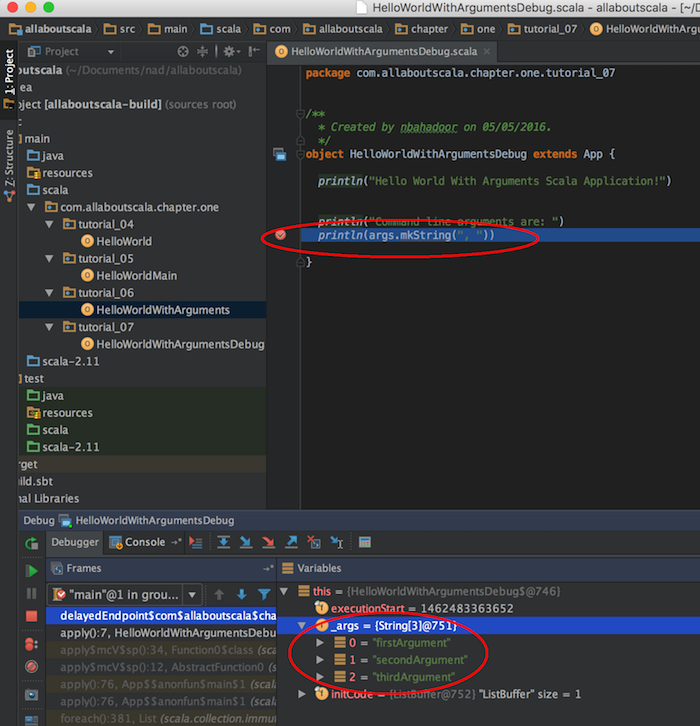Viewport: 700px width, 726px height.
Task: Open View Breakpoints icon
Action: point(31,644)
